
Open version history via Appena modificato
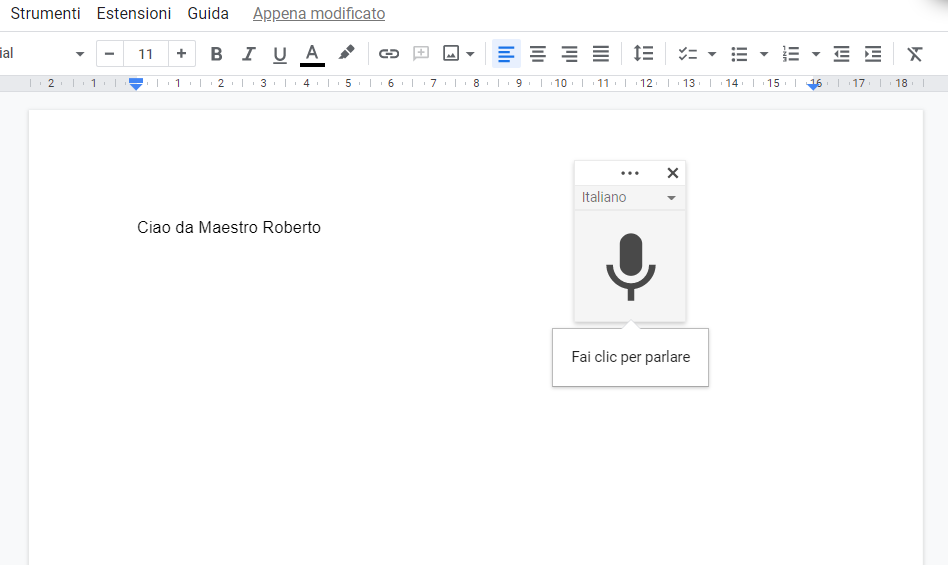click(319, 13)
